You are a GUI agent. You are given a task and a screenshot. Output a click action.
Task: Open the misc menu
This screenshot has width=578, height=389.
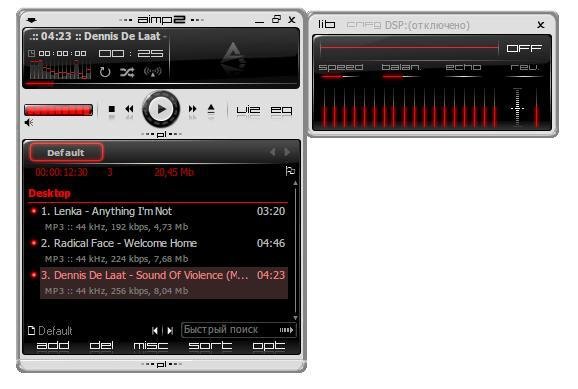coord(151,346)
